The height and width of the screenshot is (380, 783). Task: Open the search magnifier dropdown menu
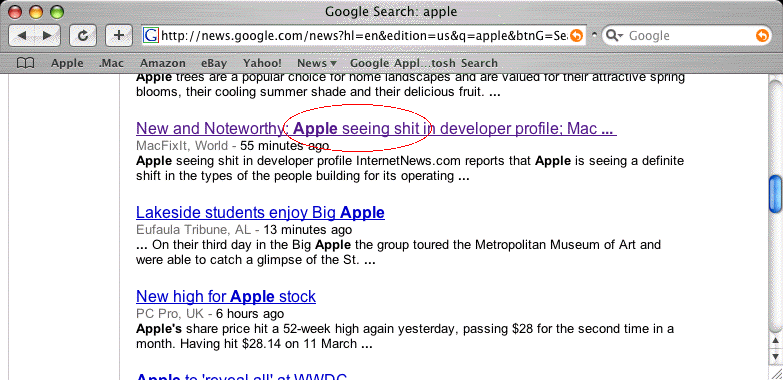click(x=615, y=35)
